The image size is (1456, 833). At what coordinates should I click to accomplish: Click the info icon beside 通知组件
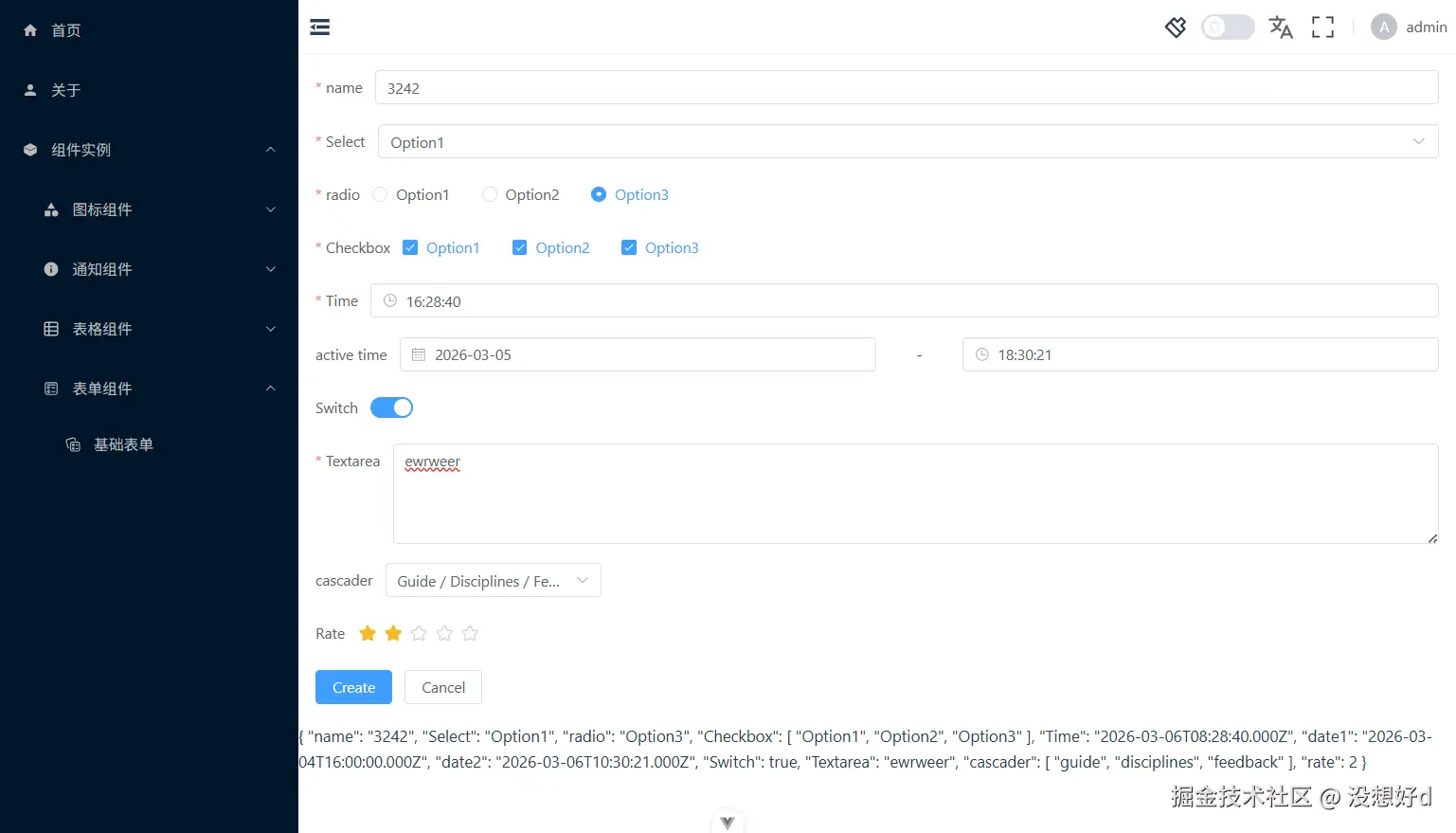pyautogui.click(x=51, y=269)
